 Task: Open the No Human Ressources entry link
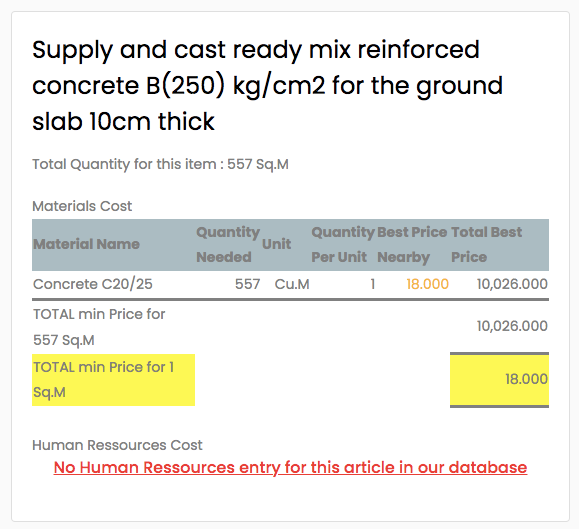pyautogui.click(x=290, y=467)
